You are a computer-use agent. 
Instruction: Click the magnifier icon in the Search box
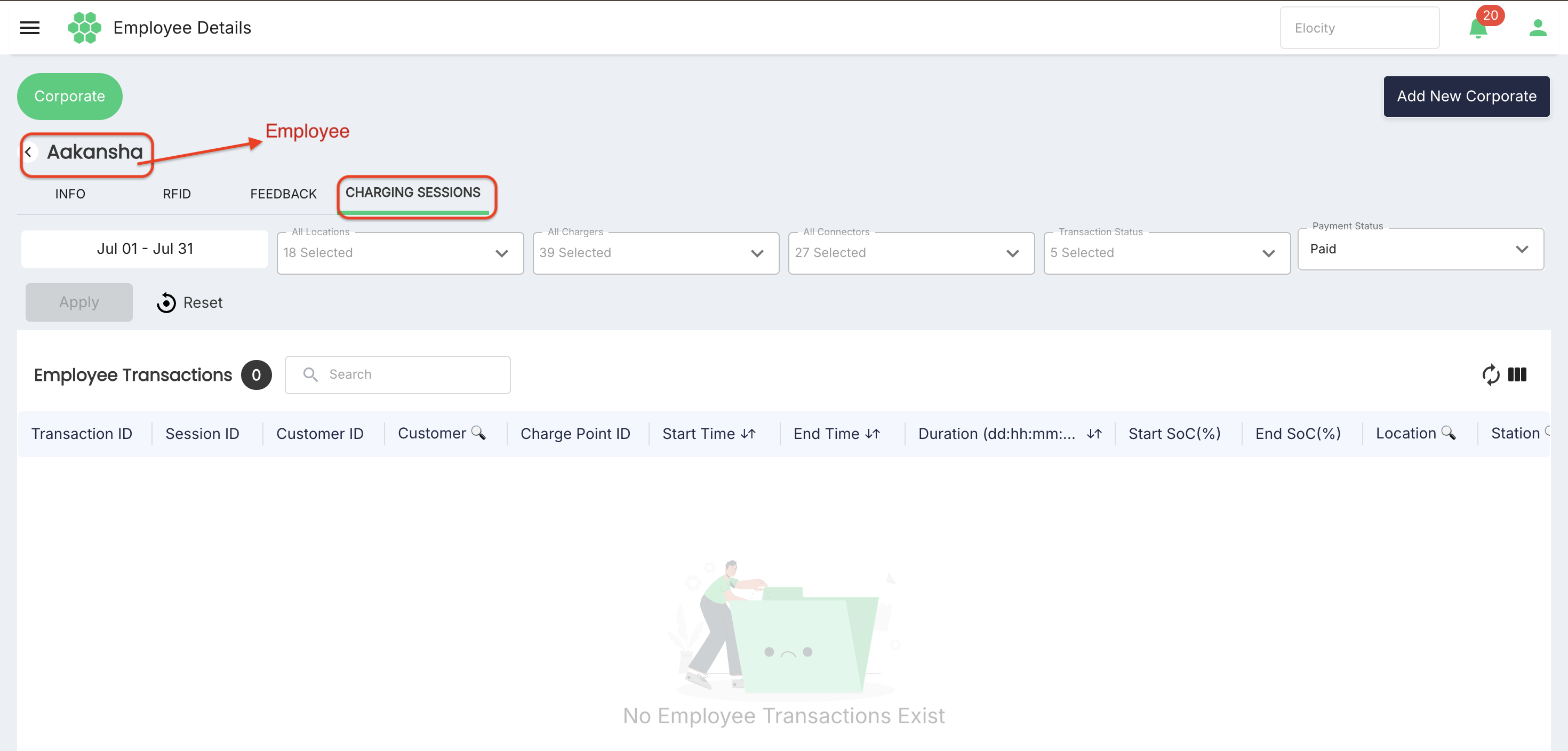(x=310, y=374)
